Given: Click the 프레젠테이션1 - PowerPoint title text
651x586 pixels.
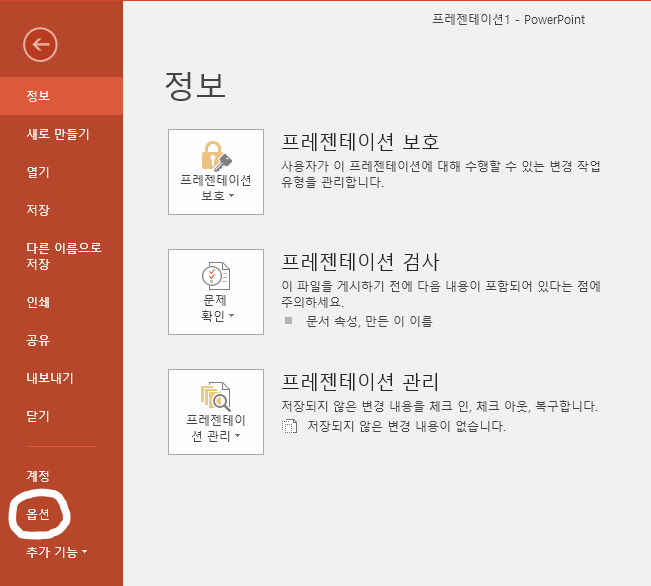Looking at the screenshot, I should pyautogui.click(x=508, y=20).
